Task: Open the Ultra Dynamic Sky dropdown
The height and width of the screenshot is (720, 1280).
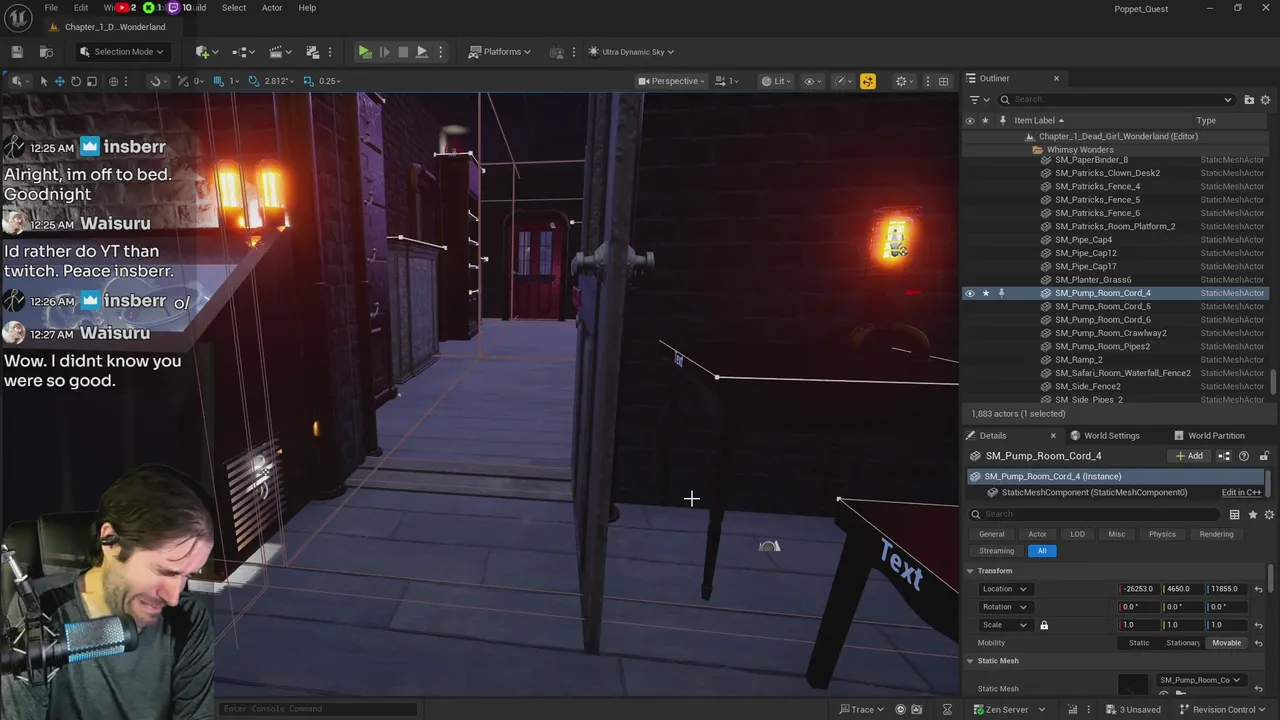Action: 631,52
